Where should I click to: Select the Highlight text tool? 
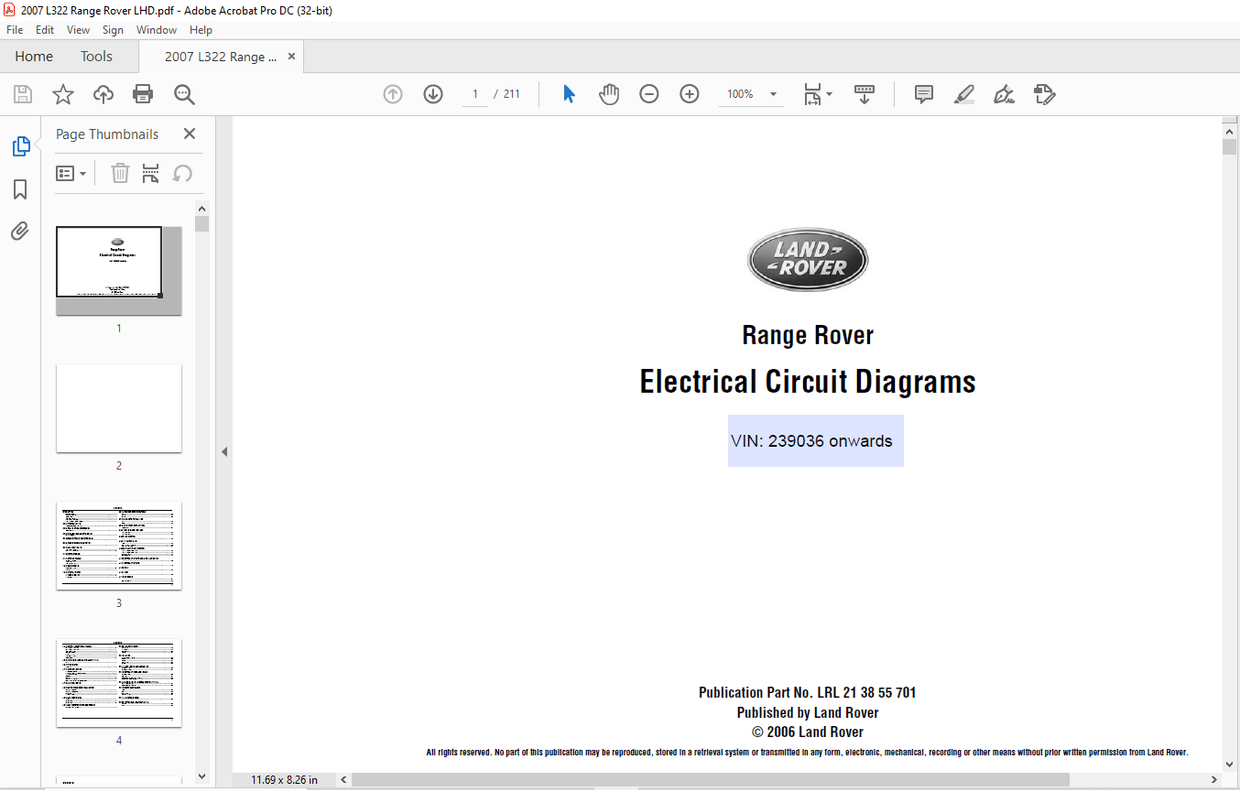coord(963,93)
